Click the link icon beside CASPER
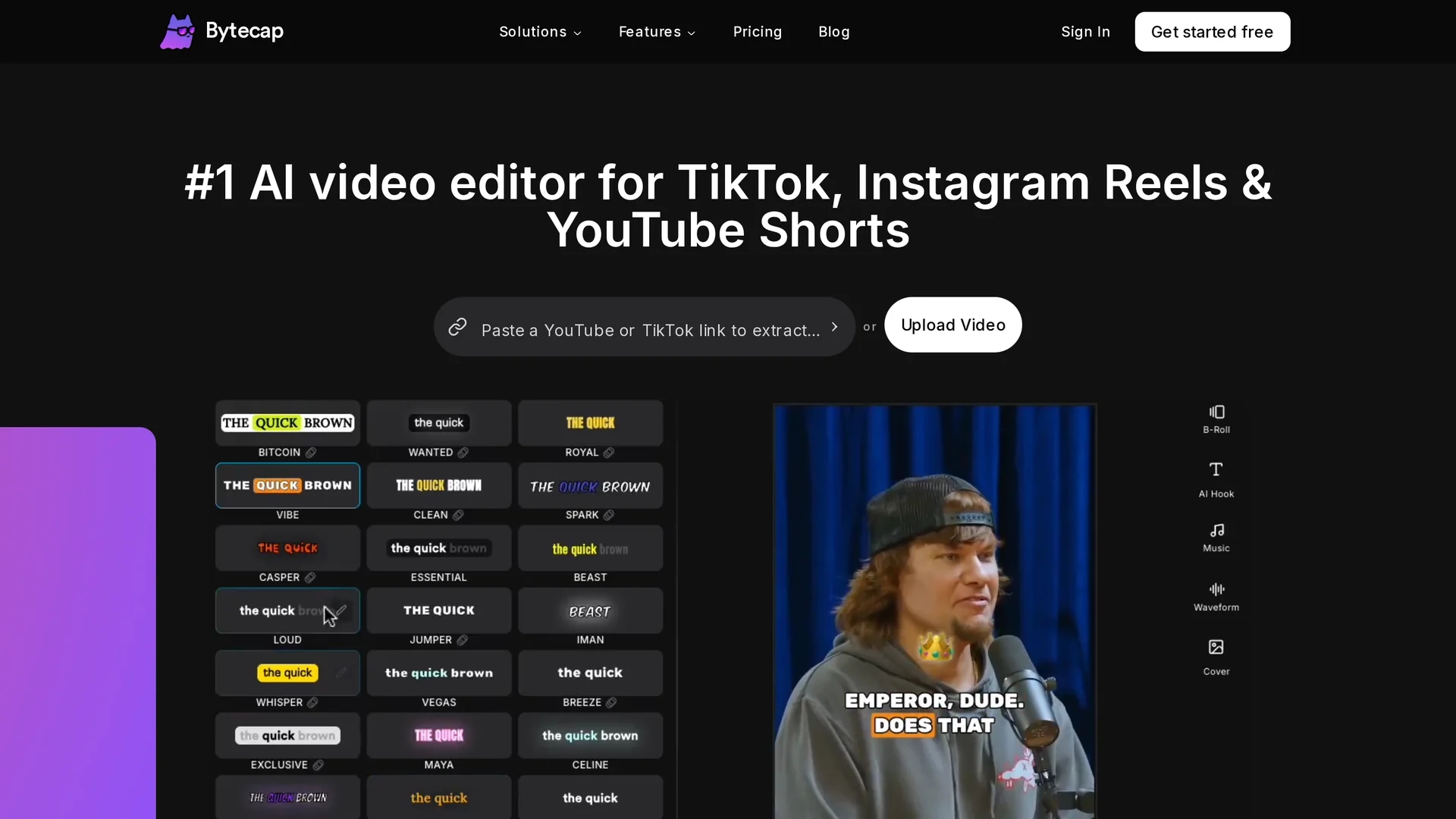The width and height of the screenshot is (1456, 819). (310, 578)
